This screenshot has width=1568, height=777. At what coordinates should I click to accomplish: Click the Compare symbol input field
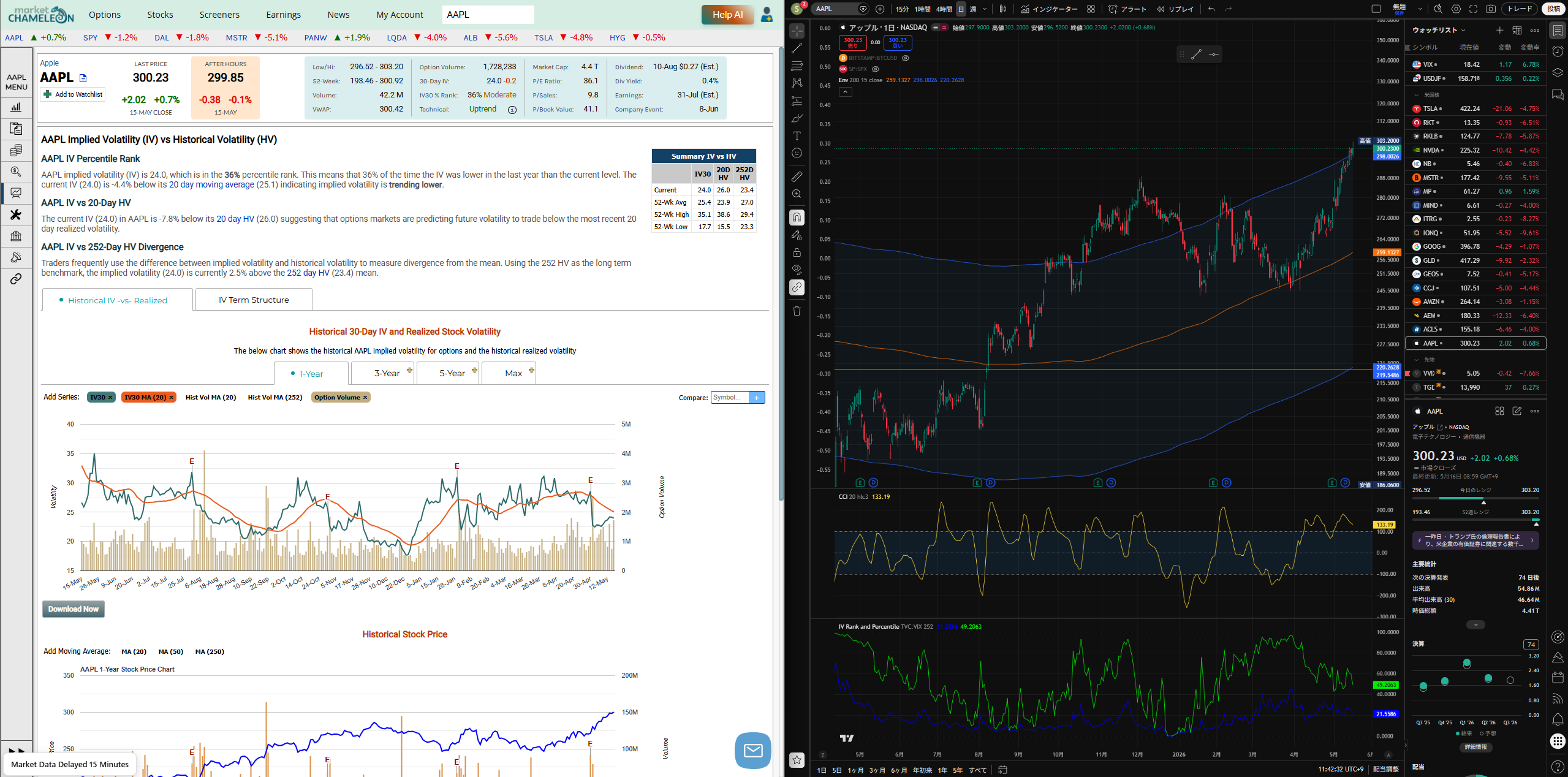click(730, 398)
